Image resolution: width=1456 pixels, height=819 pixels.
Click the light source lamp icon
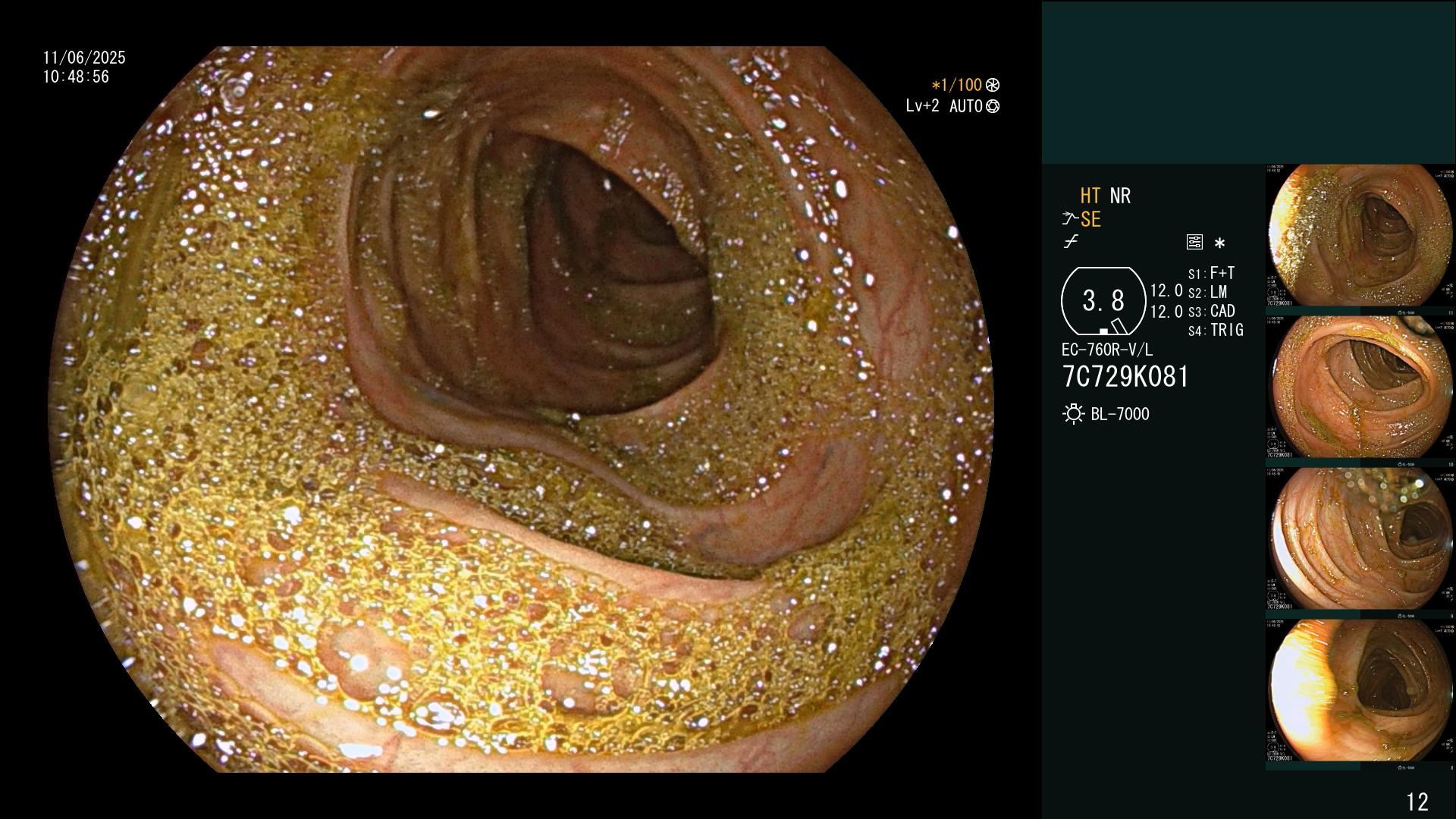[1073, 414]
